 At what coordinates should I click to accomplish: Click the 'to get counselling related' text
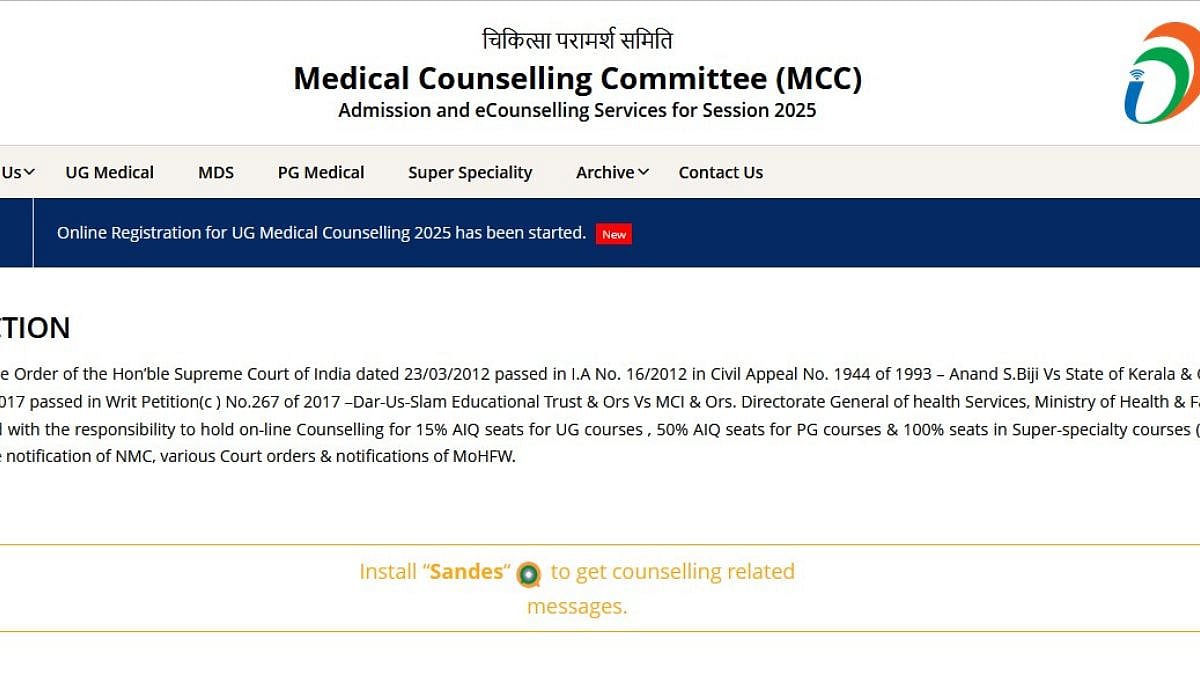(672, 572)
